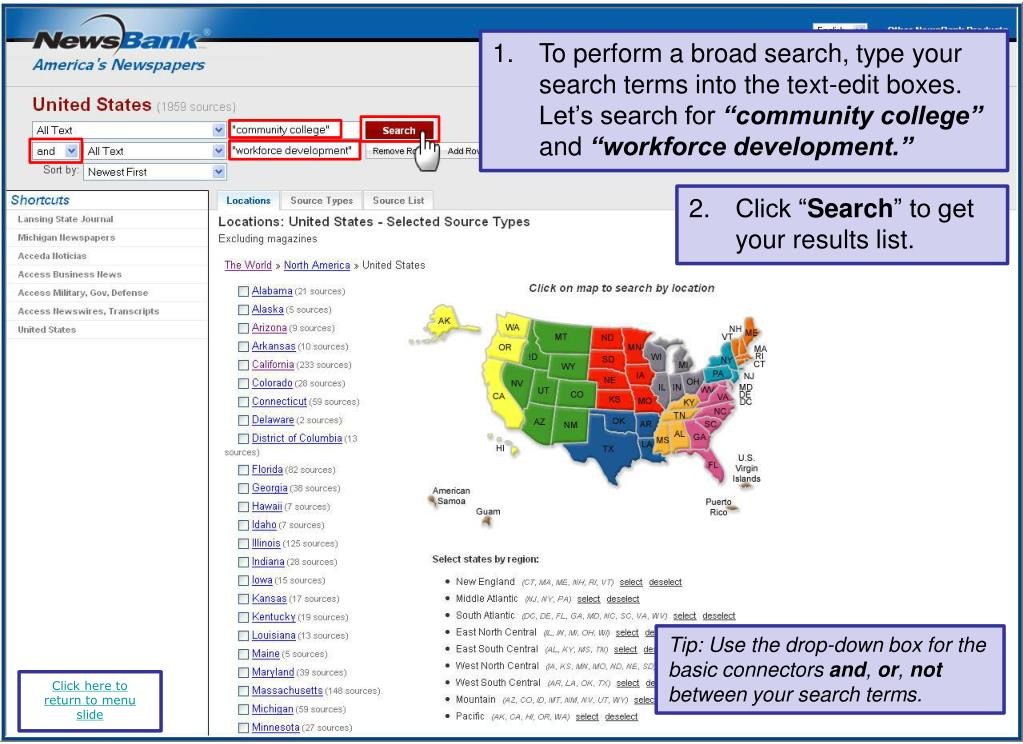Open the Idaho state link

point(264,524)
